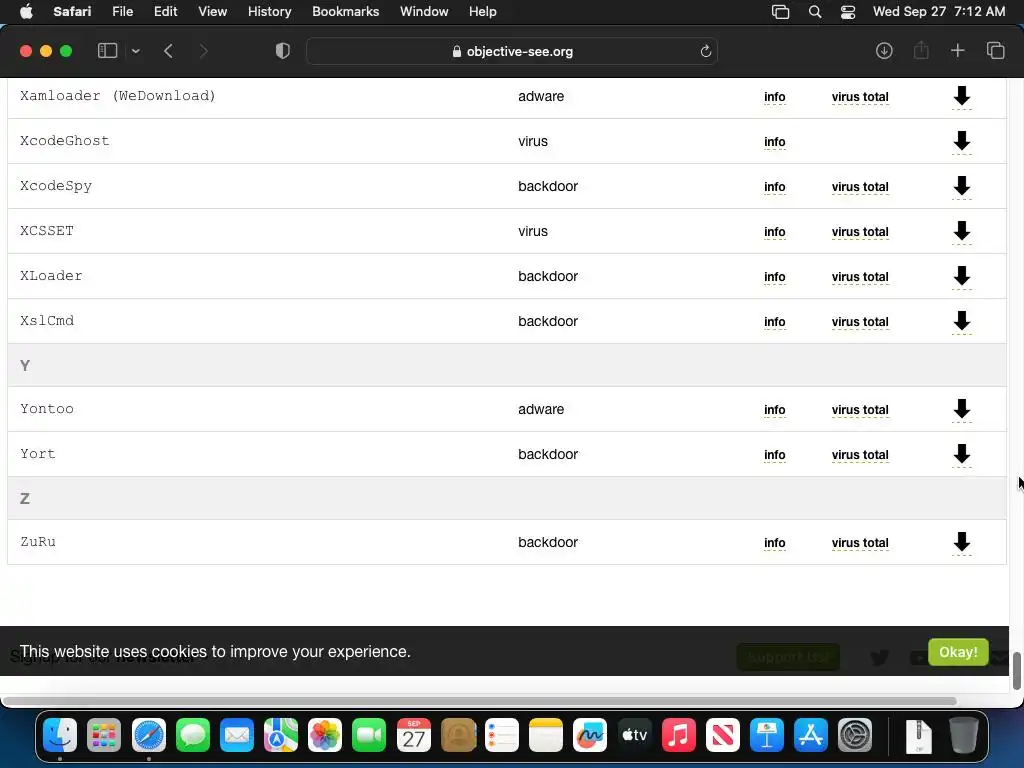Click the vertical page scrollbar thumb
This screenshot has height=768, width=1024.
[x=1017, y=671]
